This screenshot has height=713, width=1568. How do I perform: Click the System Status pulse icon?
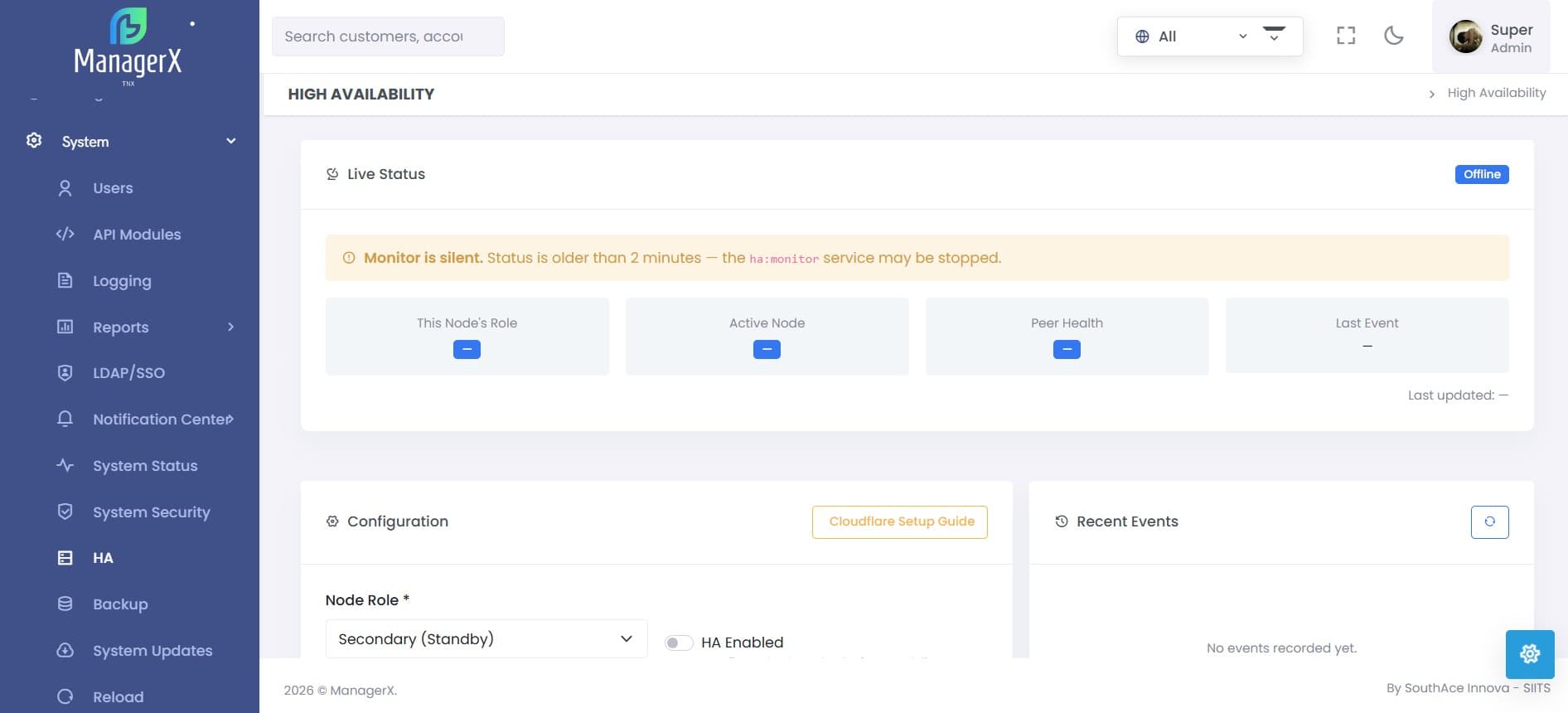pyautogui.click(x=65, y=465)
